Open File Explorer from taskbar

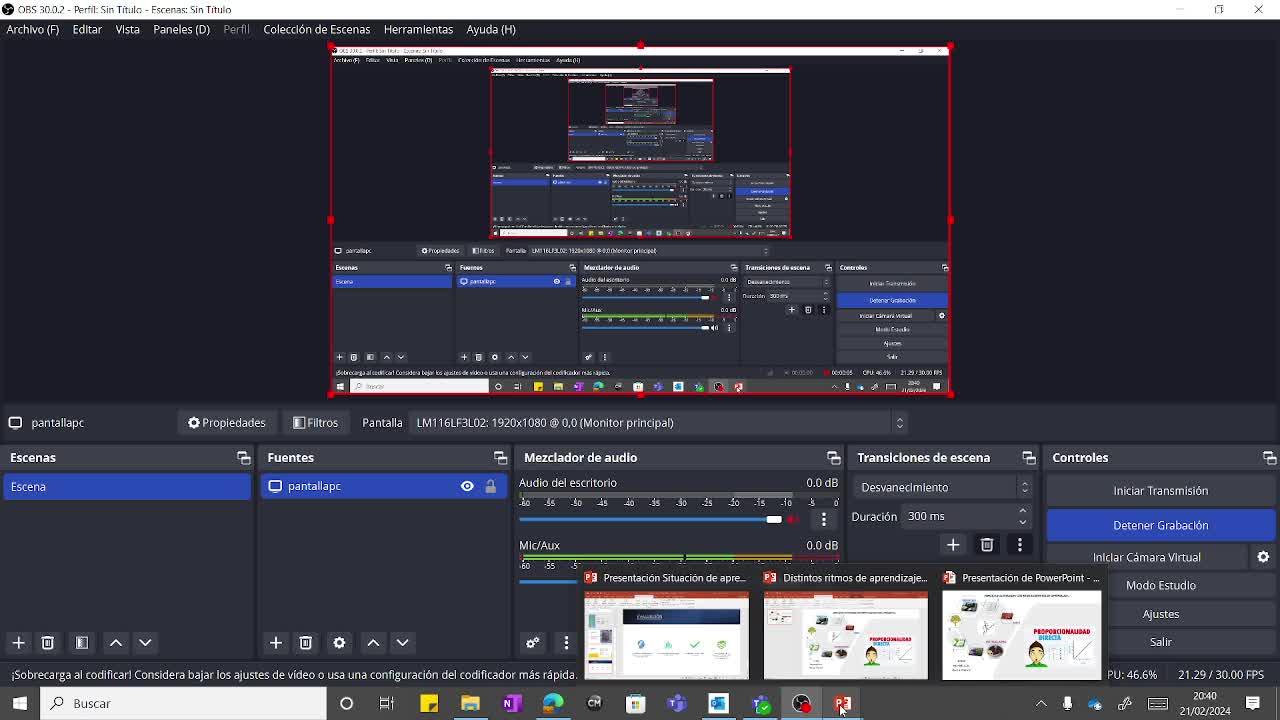click(470, 703)
